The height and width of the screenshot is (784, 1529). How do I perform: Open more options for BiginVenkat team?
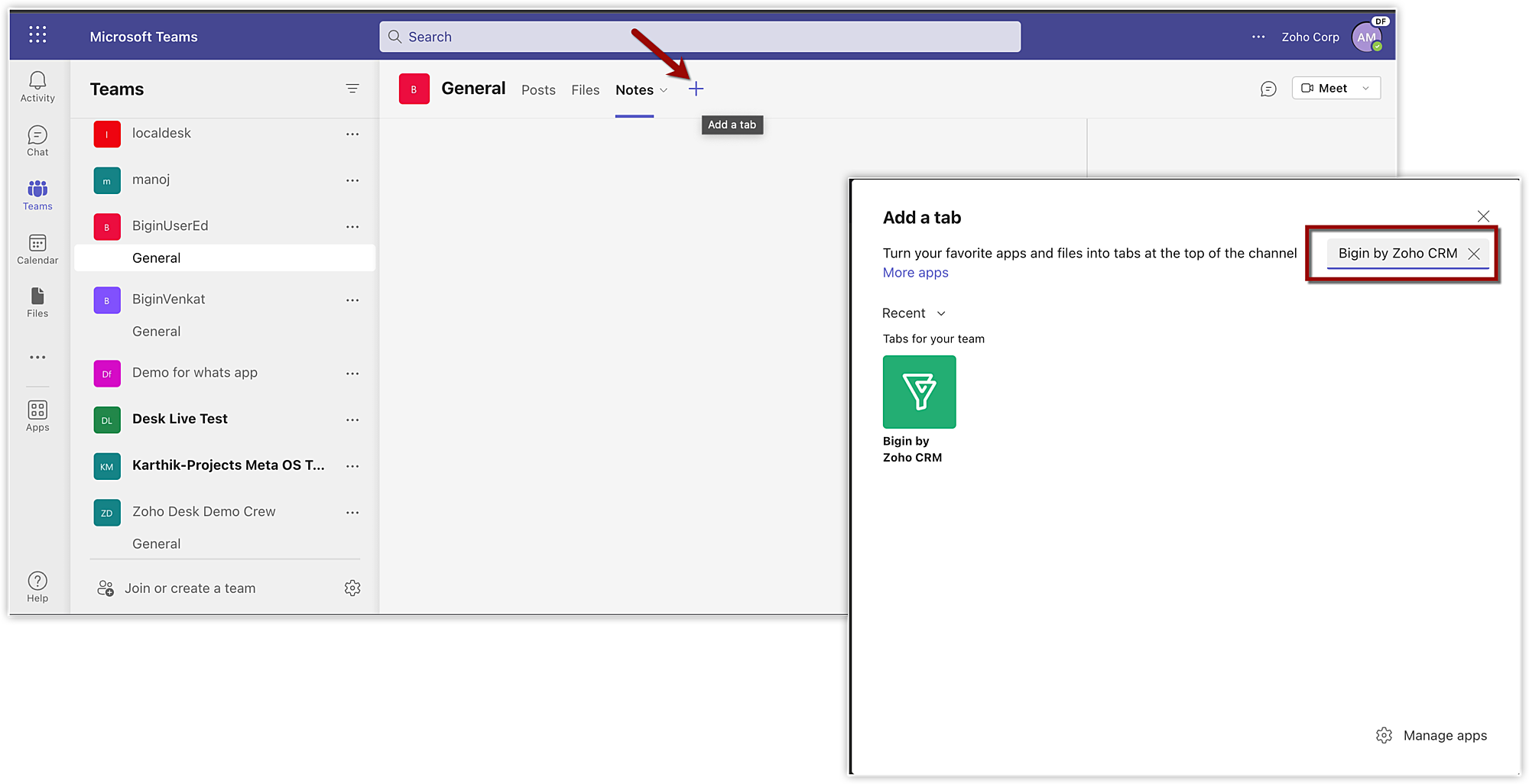coord(352,300)
